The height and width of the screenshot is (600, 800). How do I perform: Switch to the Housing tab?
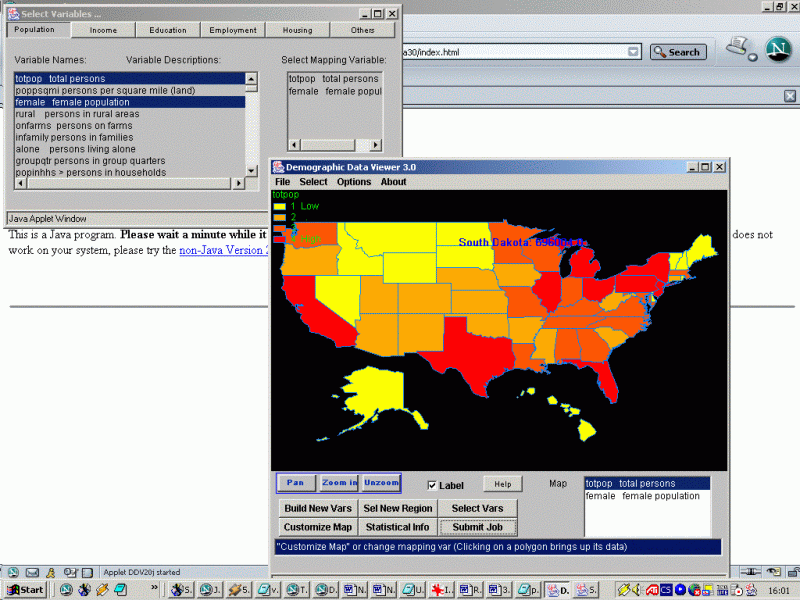click(297, 30)
